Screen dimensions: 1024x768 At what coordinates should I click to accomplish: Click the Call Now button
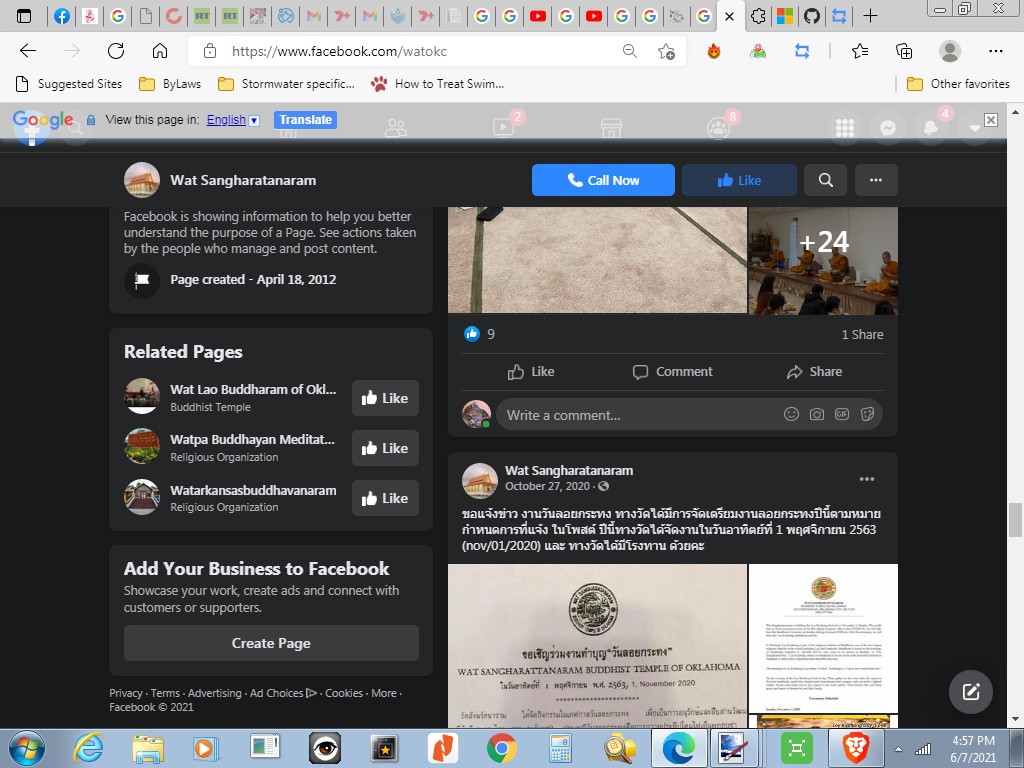(x=603, y=180)
